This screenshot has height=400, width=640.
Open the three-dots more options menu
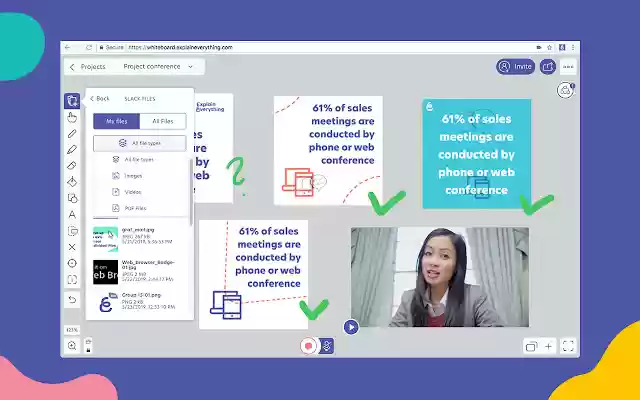568,67
